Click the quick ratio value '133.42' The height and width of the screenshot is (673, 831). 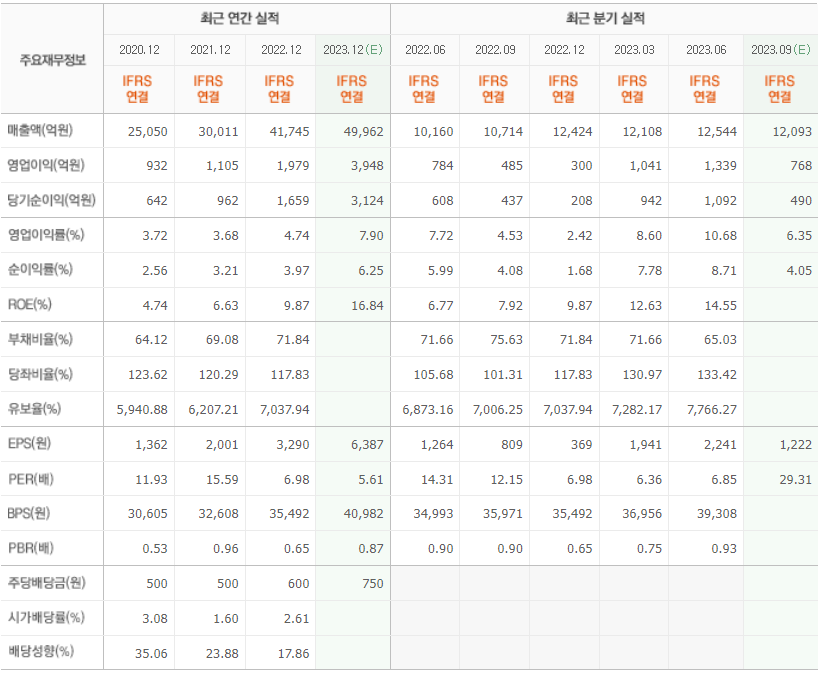717,375
